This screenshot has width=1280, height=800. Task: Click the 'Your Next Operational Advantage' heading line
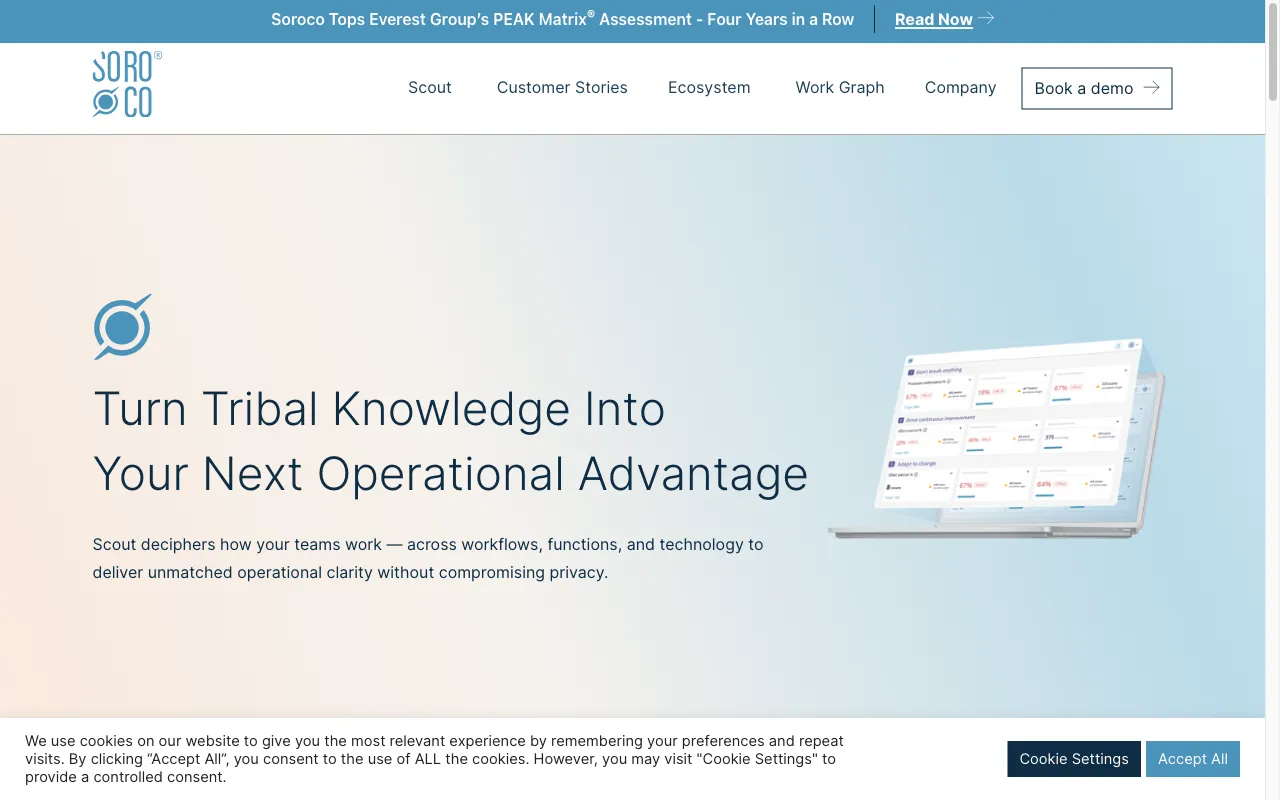pos(450,474)
